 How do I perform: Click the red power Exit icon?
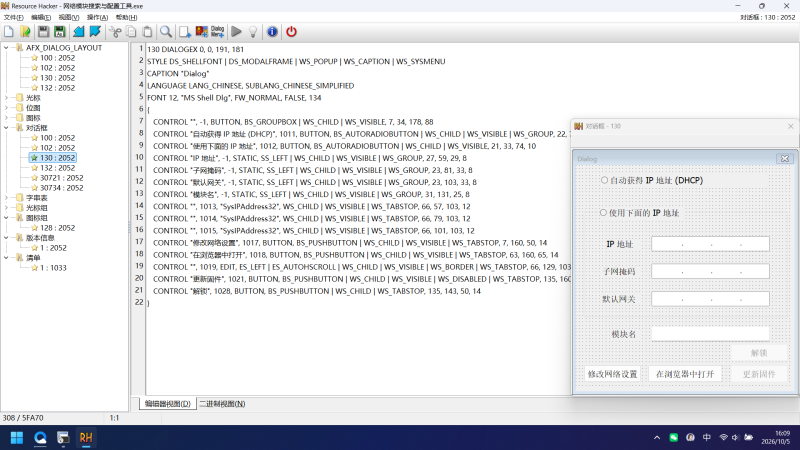click(x=291, y=32)
